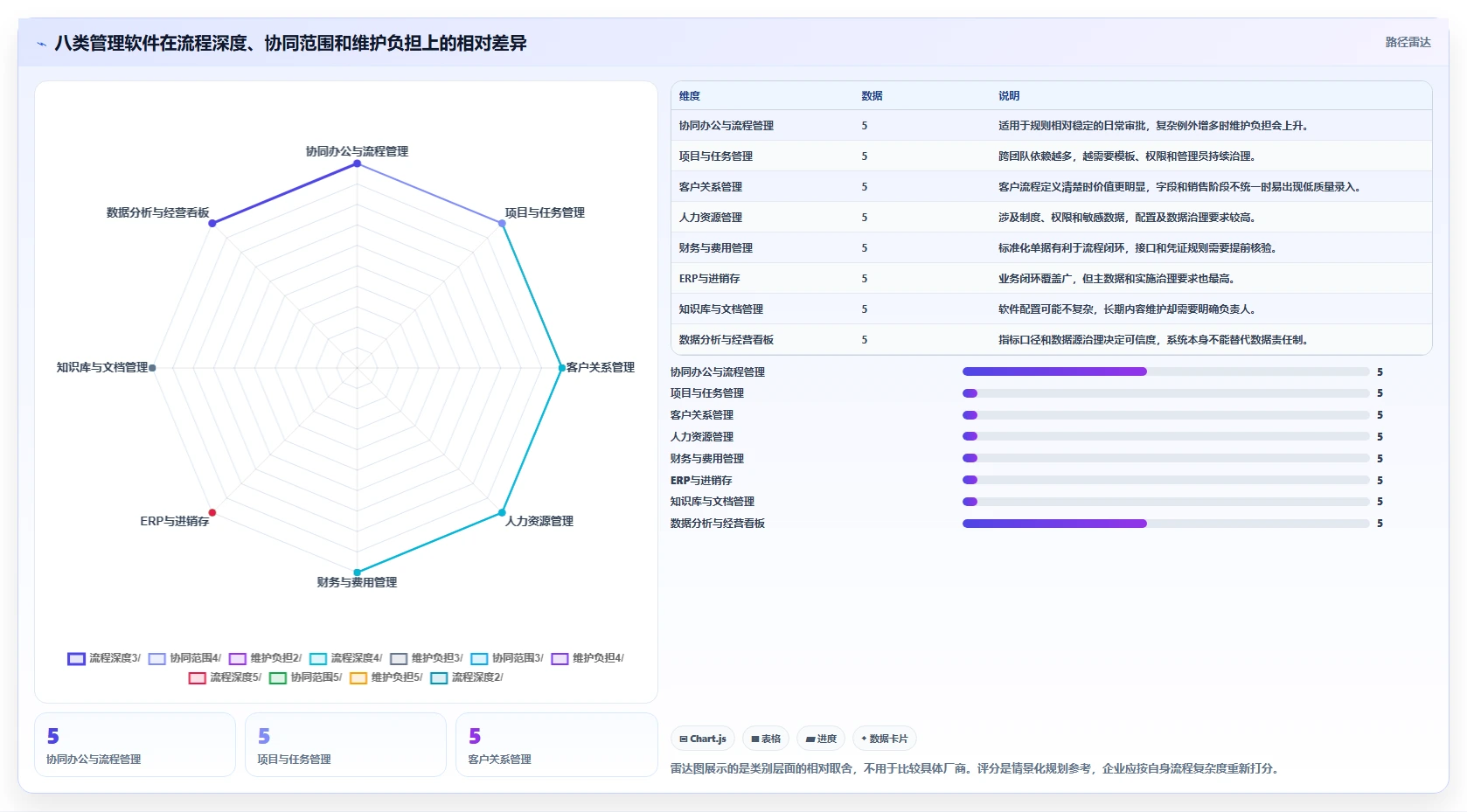Open the 项目与任务管理 summary card
Viewport: 1467px width, 812px height.
click(345, 745)
